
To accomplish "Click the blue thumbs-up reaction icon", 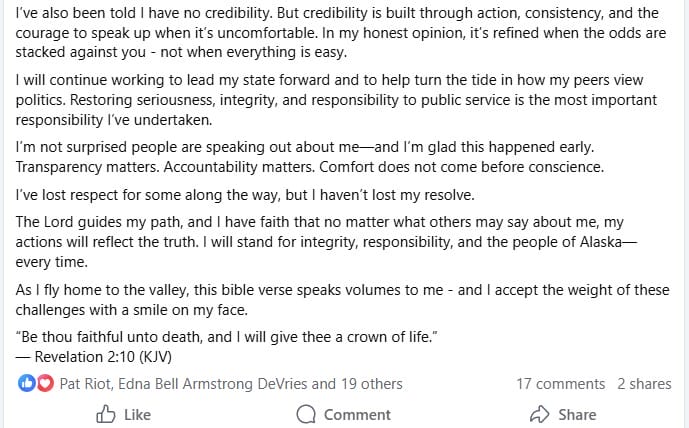I will tap(26, 383).
